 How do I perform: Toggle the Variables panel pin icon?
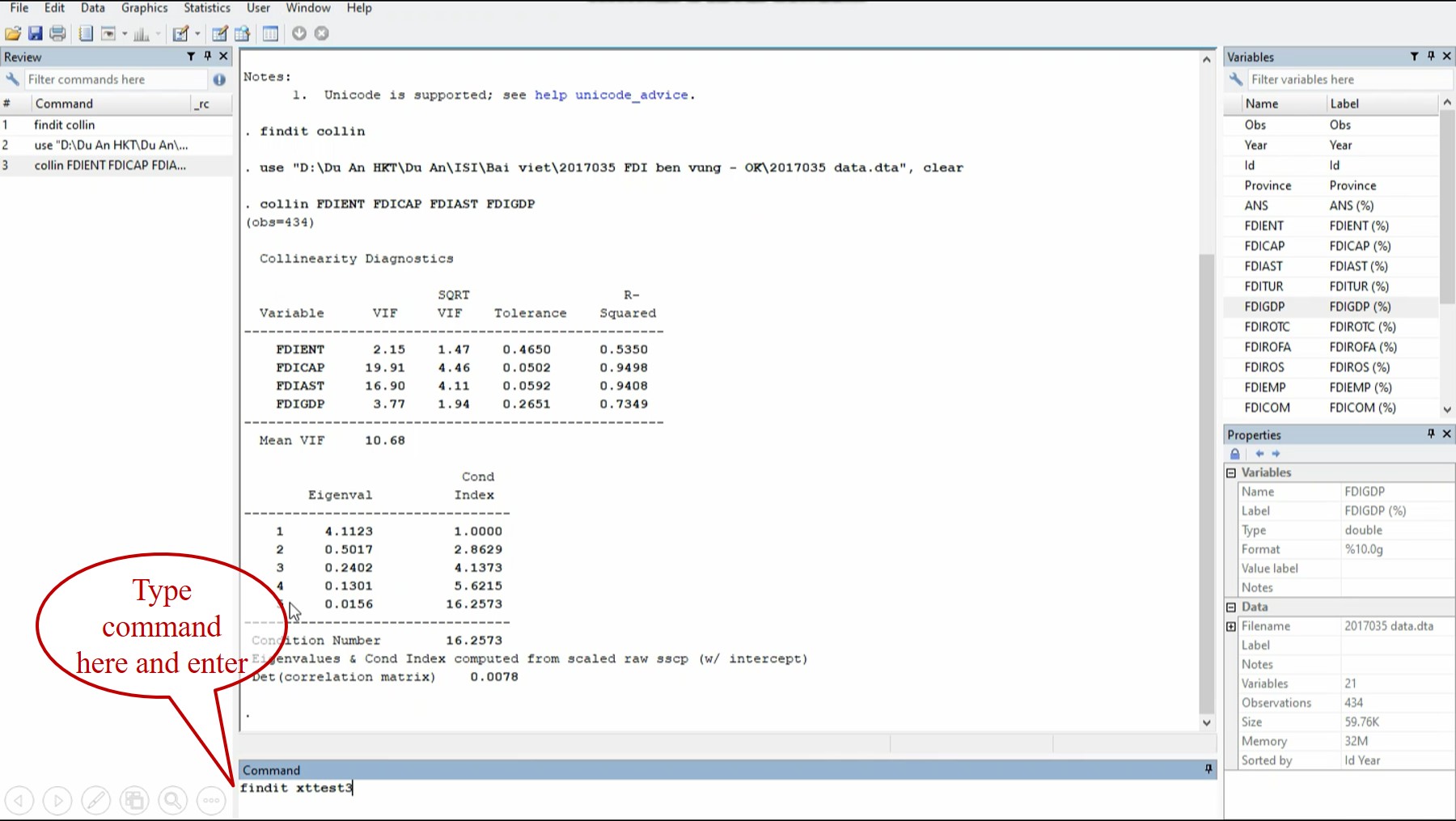pos(1431,57)
